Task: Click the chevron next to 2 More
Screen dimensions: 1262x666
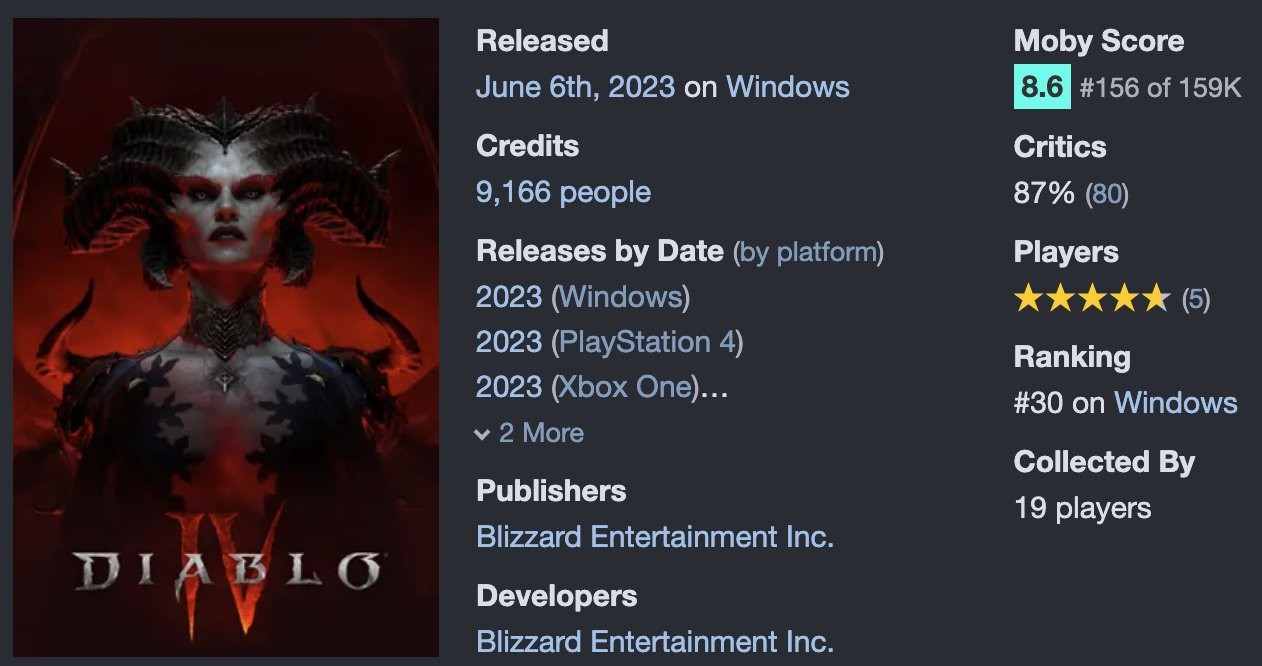Action: pos(483,434)
